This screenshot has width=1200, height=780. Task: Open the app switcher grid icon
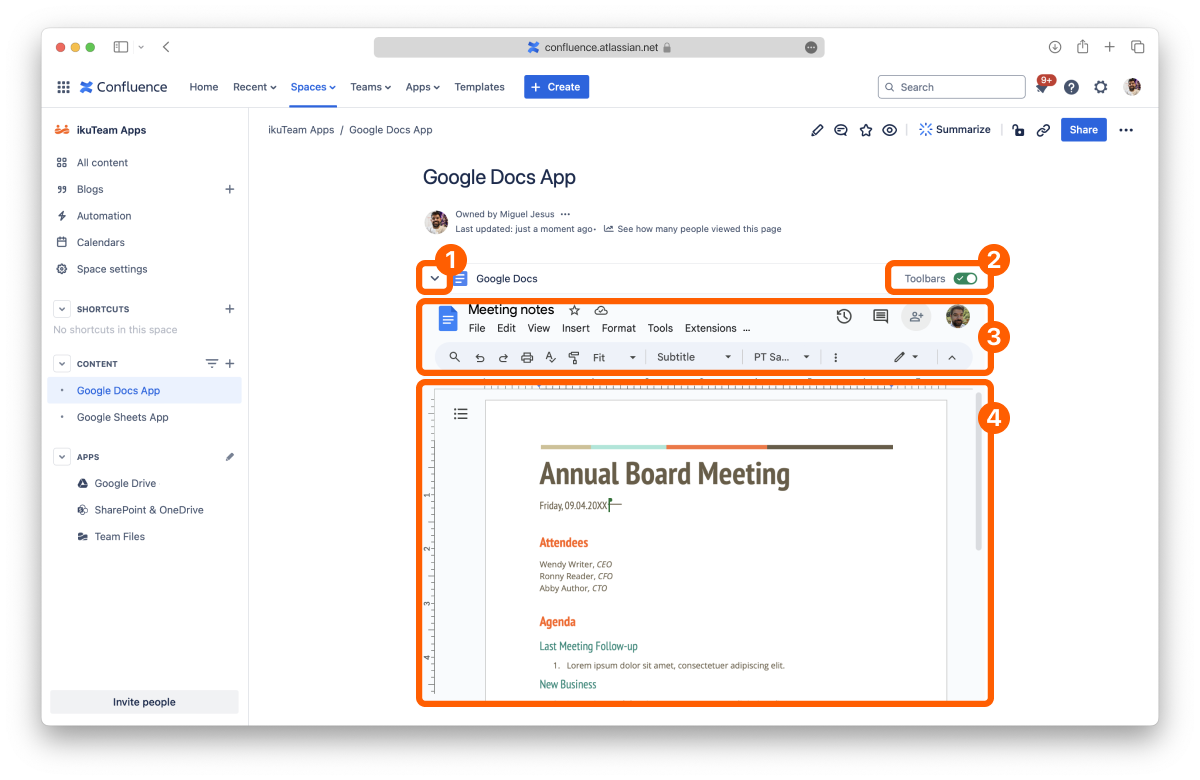point(63,87)
